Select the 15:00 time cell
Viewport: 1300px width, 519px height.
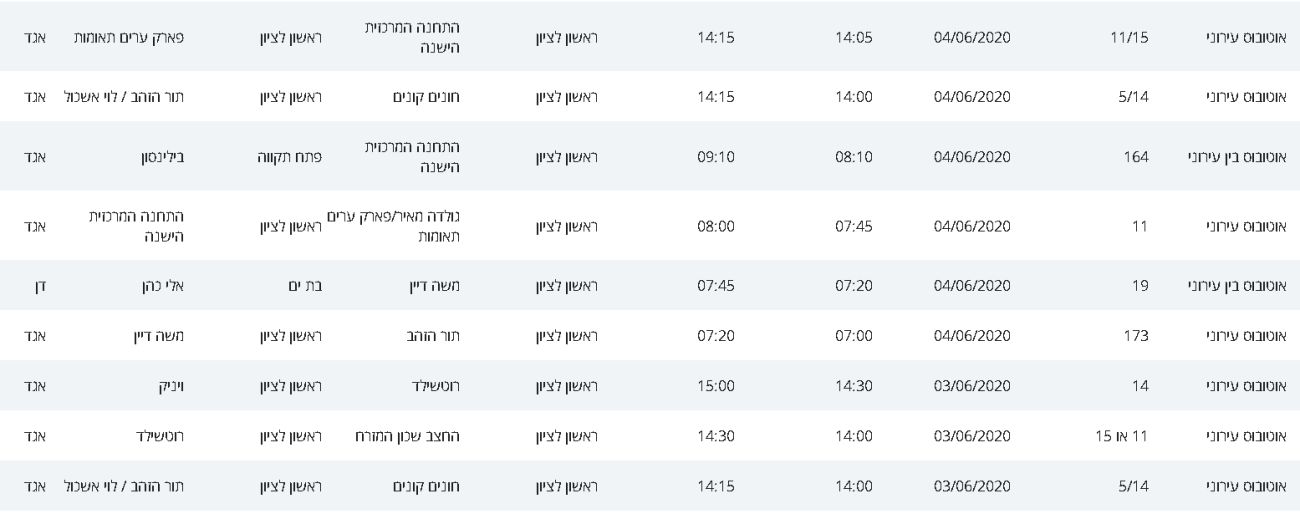(x=715, y=385)
